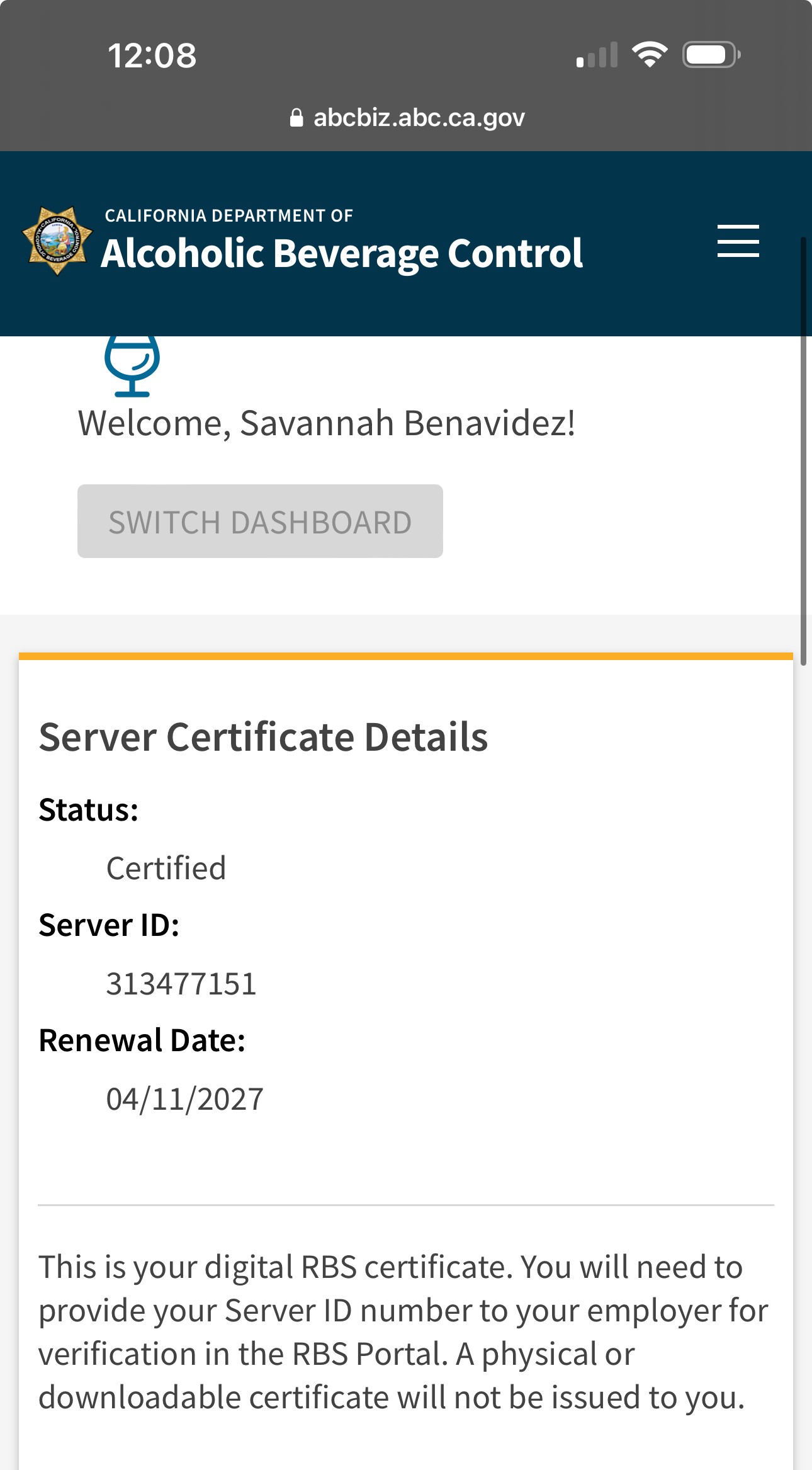Click the orange bar atop certificate card
The width and height of the screenshot is (812, 1470).
[406, 656]
